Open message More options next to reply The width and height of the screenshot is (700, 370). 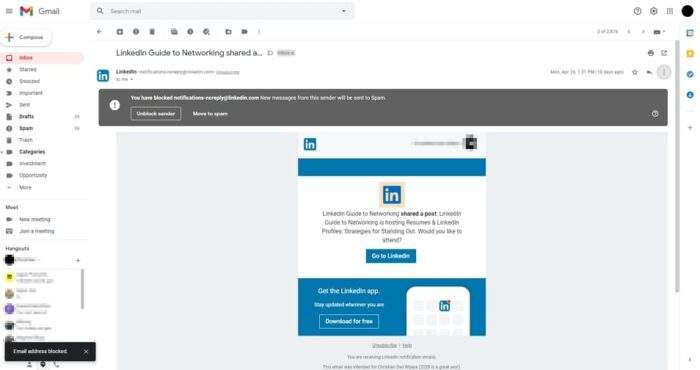click(664, 72)
